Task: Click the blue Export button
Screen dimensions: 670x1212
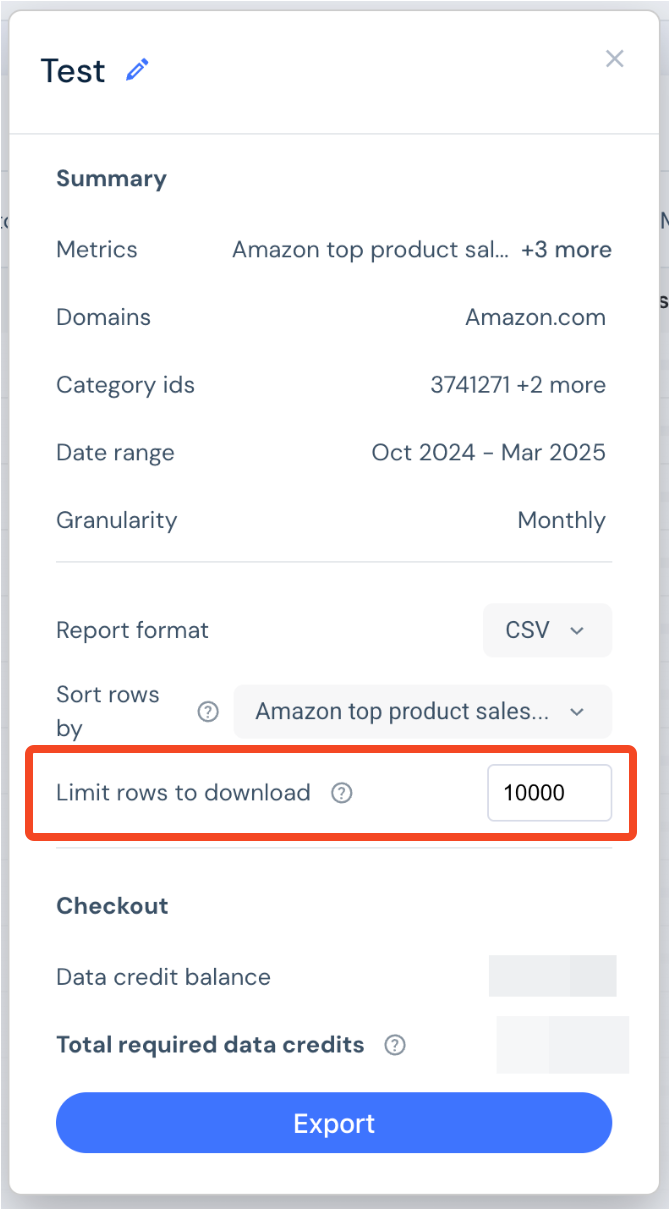Action: [334, 1123]
